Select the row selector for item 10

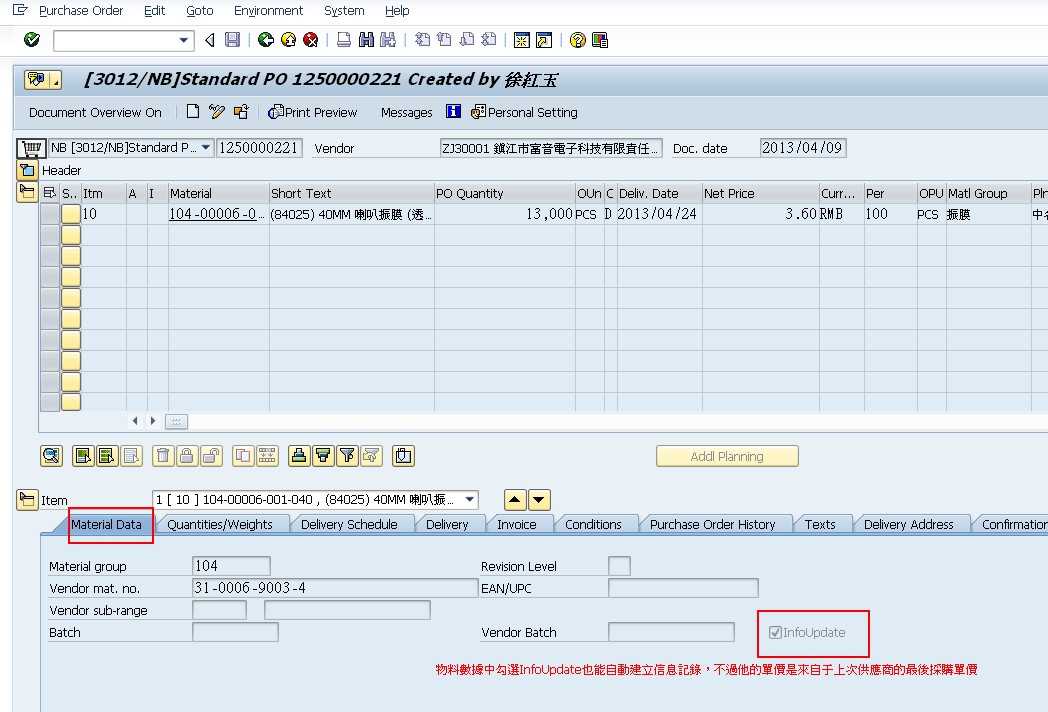50,214
